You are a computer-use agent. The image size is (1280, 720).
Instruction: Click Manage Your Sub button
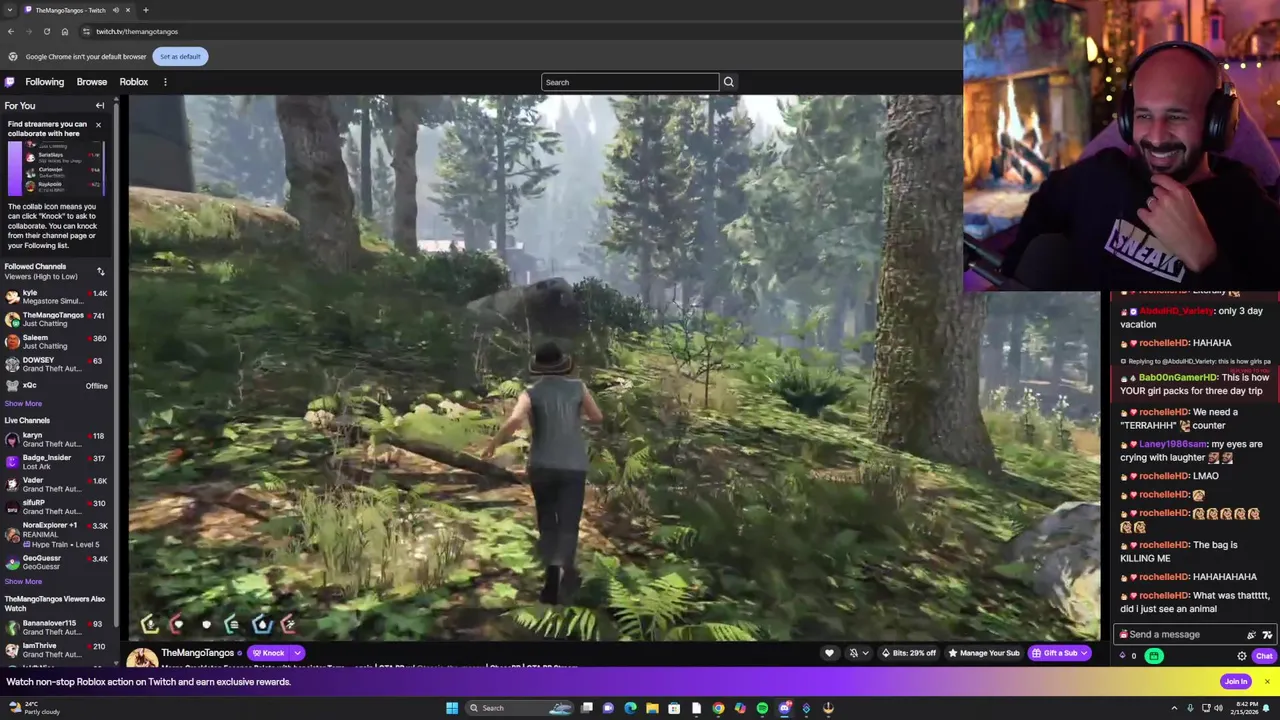pos(983,653)
